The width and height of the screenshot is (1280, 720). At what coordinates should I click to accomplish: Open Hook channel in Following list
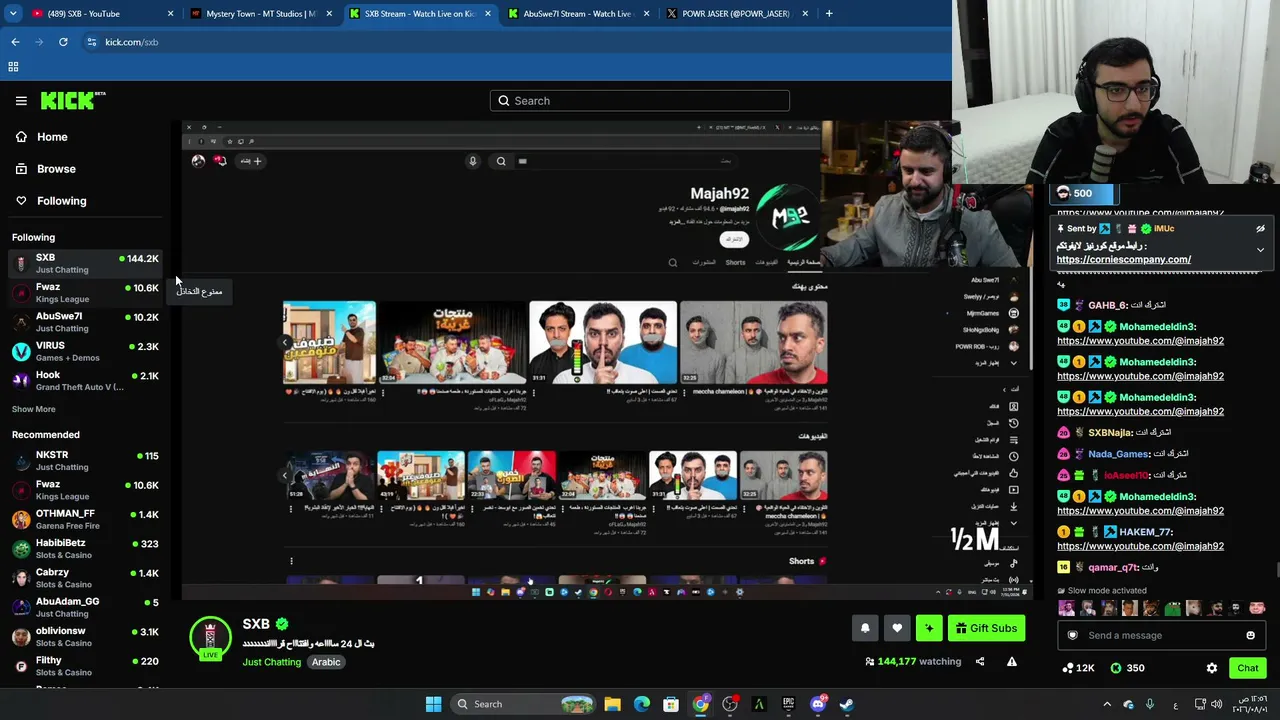click(84, 381)
